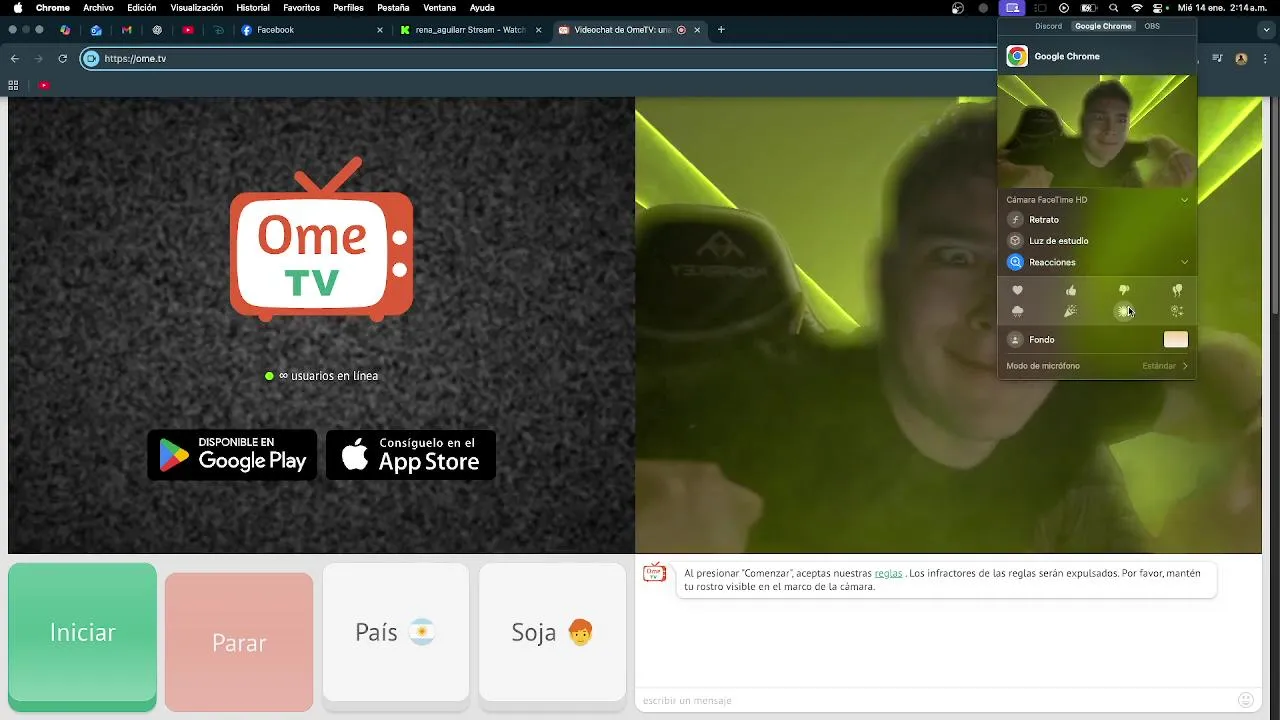Screen dimensions: 1280x720
Task: Click the camera preview thumbnail in panel
Action: 1097,131
